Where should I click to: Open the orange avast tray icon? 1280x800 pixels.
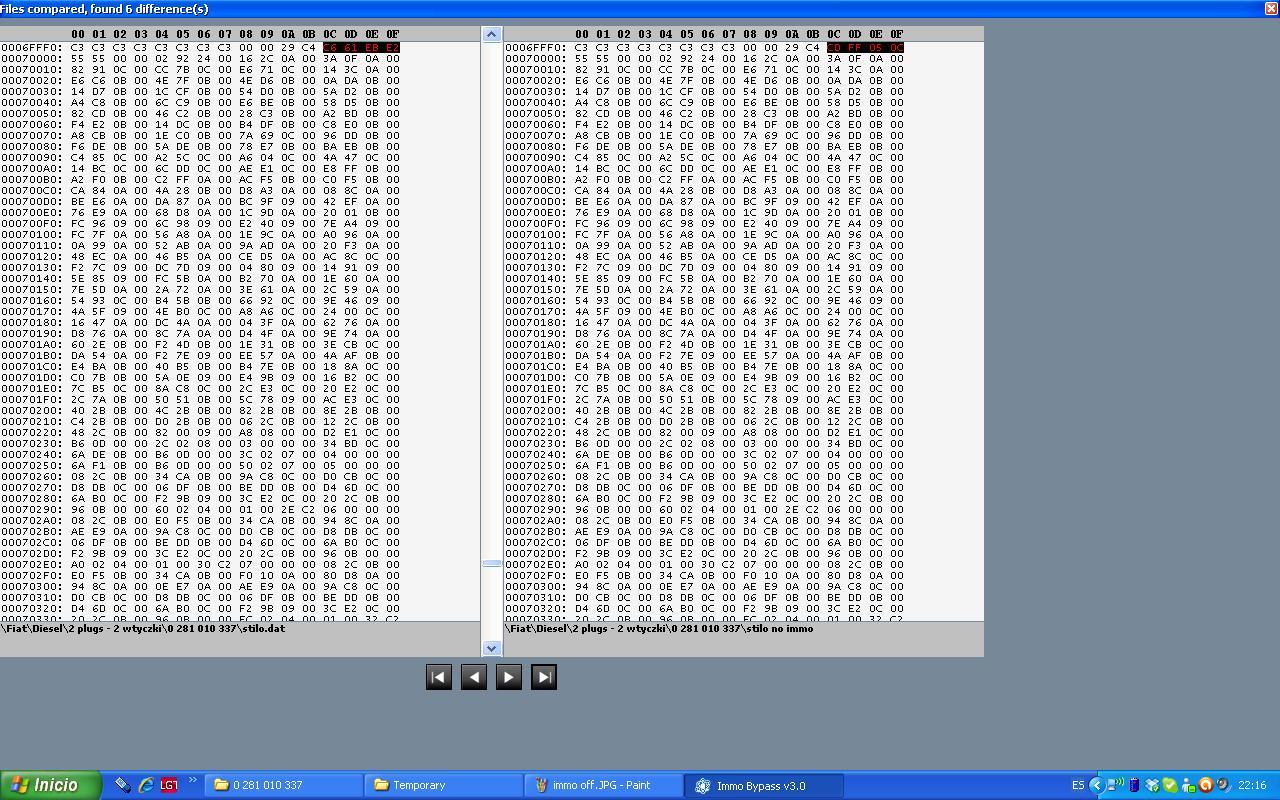click(x=1206, y=785)
